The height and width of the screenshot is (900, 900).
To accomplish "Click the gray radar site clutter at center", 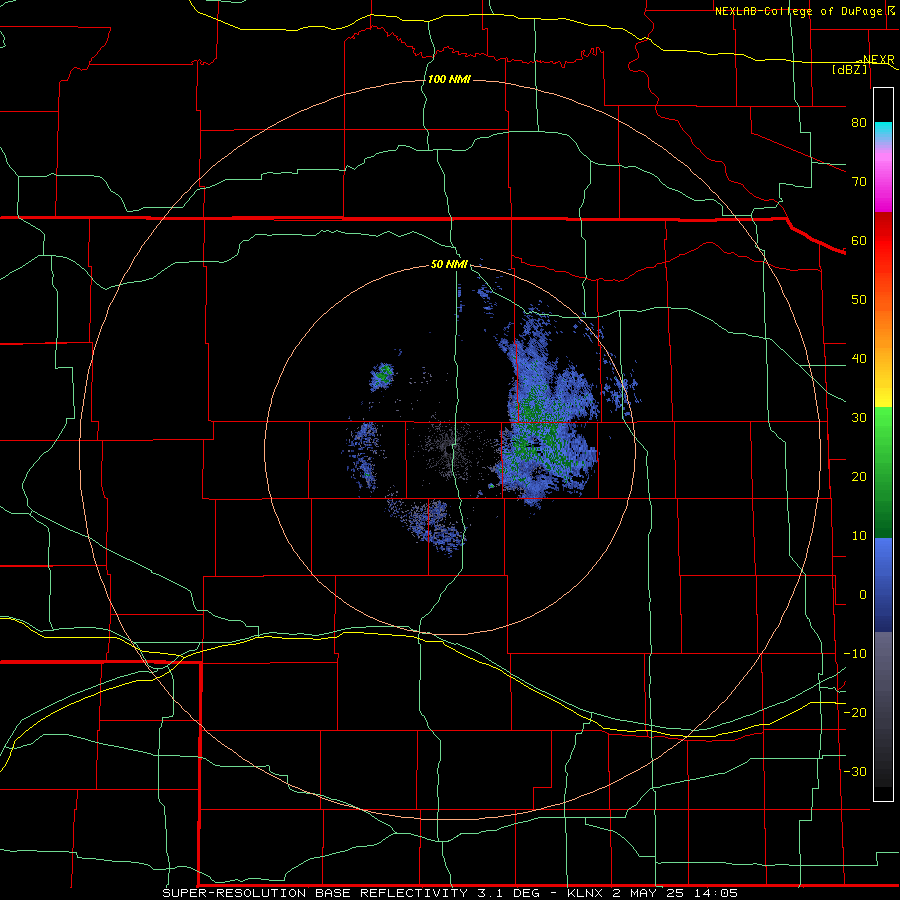I will point(449,451).
